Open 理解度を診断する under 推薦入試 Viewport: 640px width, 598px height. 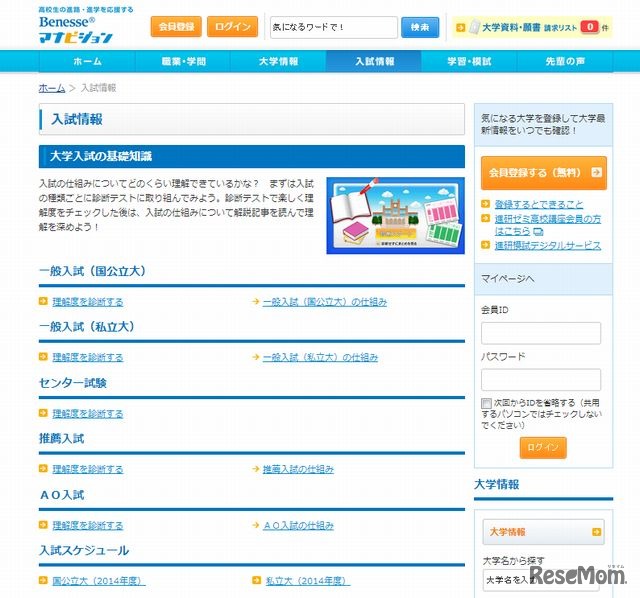coord(88,469)
